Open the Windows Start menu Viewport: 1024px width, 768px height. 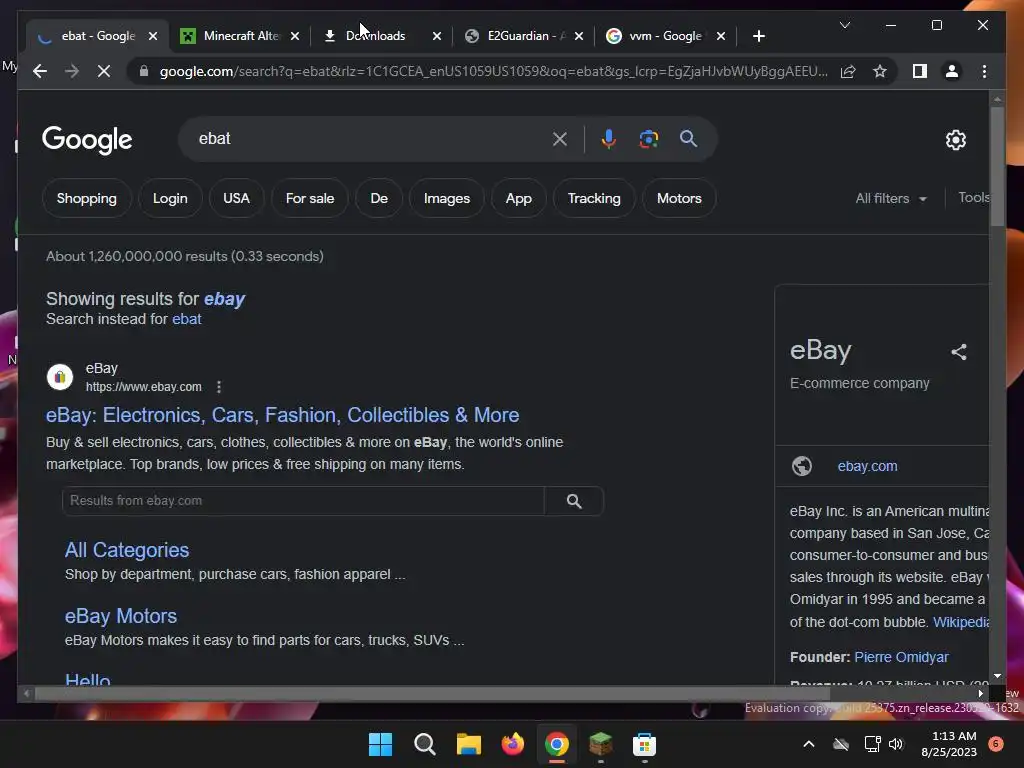380,744
